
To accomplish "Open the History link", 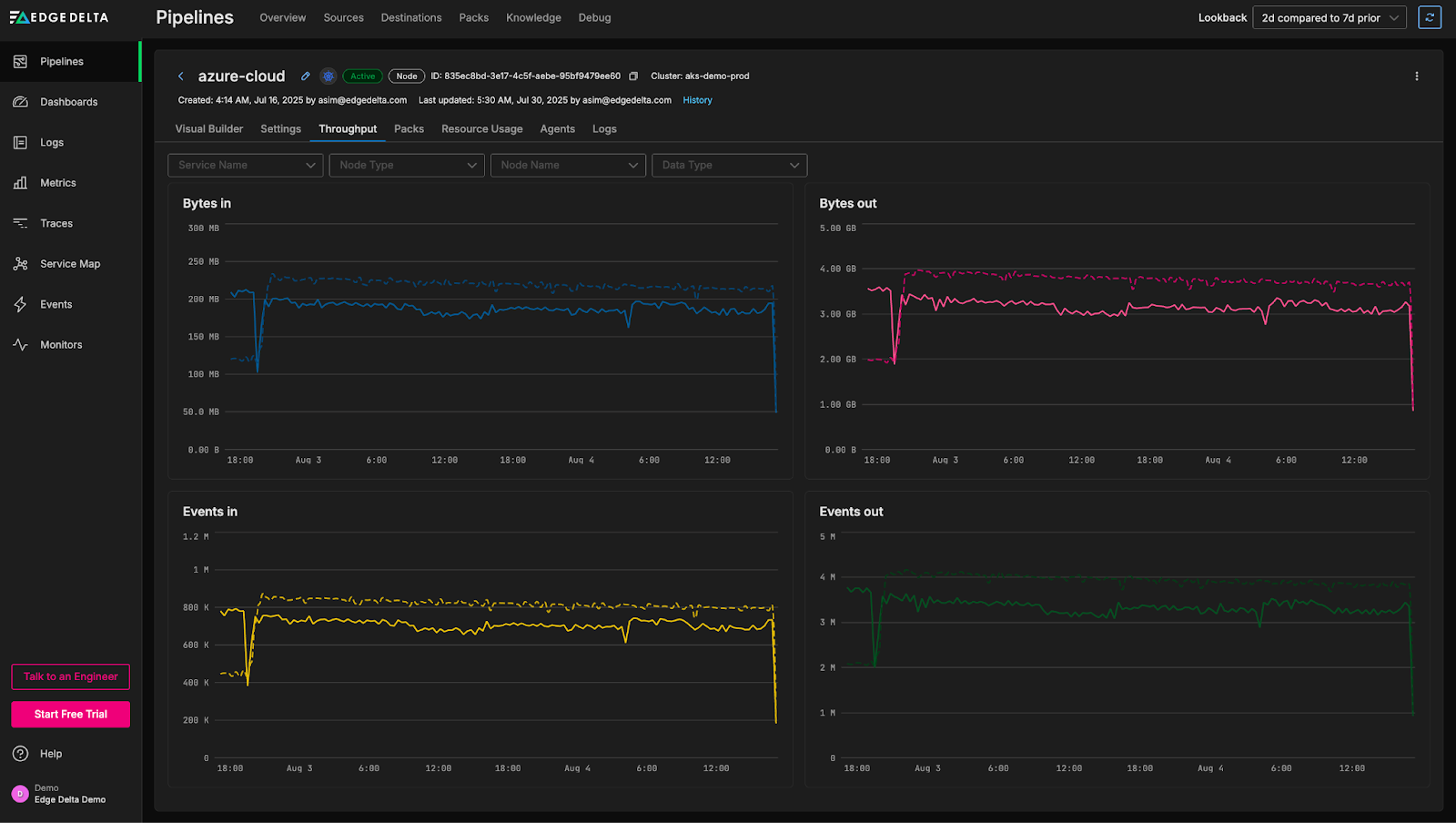I will click(x=697, y=100).
